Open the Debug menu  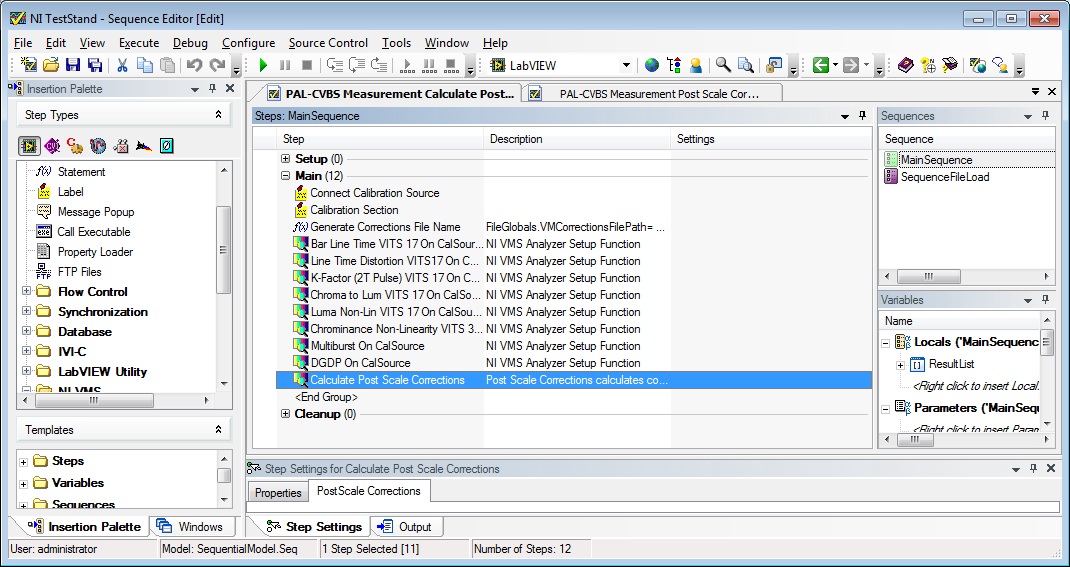(190, 43)
